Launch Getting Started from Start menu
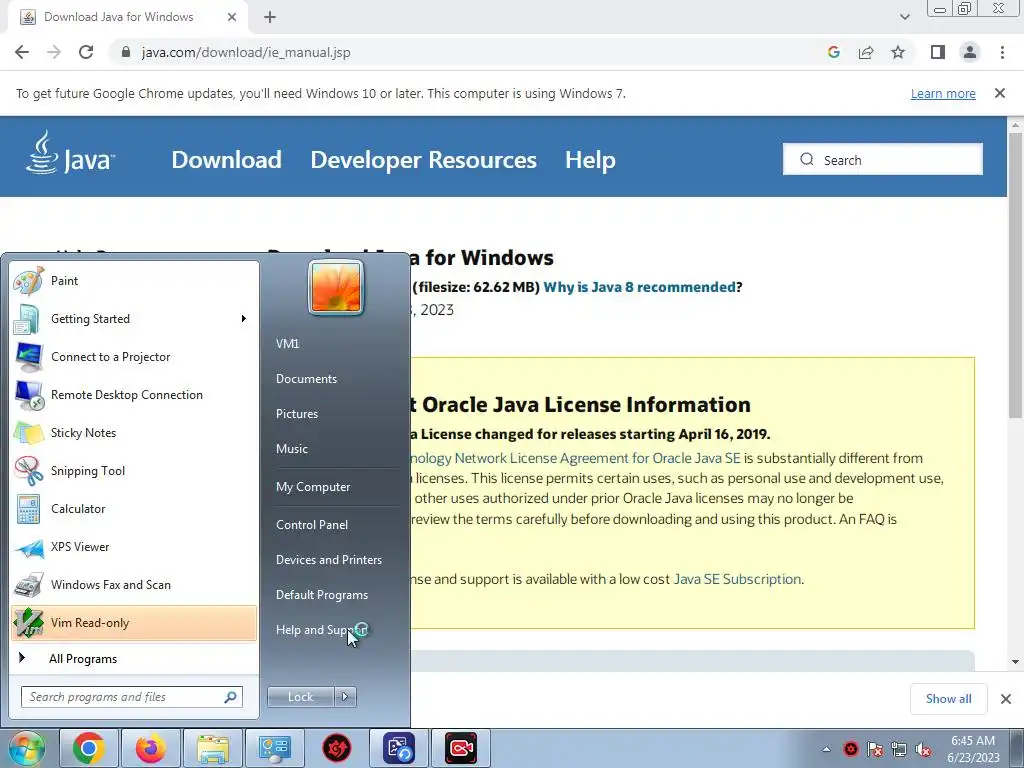Screen dimensions: 1024x768 pos(134,319)
